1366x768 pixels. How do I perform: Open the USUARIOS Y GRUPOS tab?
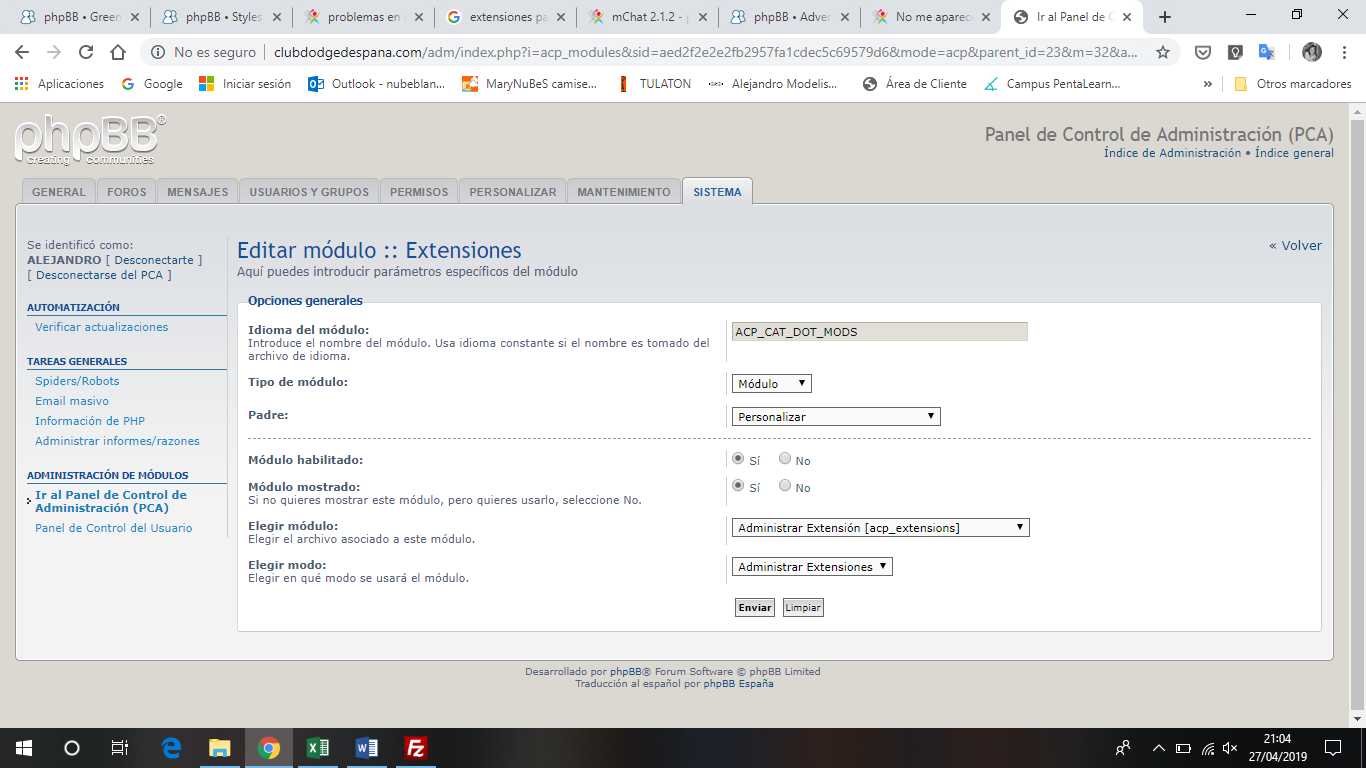[308, 192]
